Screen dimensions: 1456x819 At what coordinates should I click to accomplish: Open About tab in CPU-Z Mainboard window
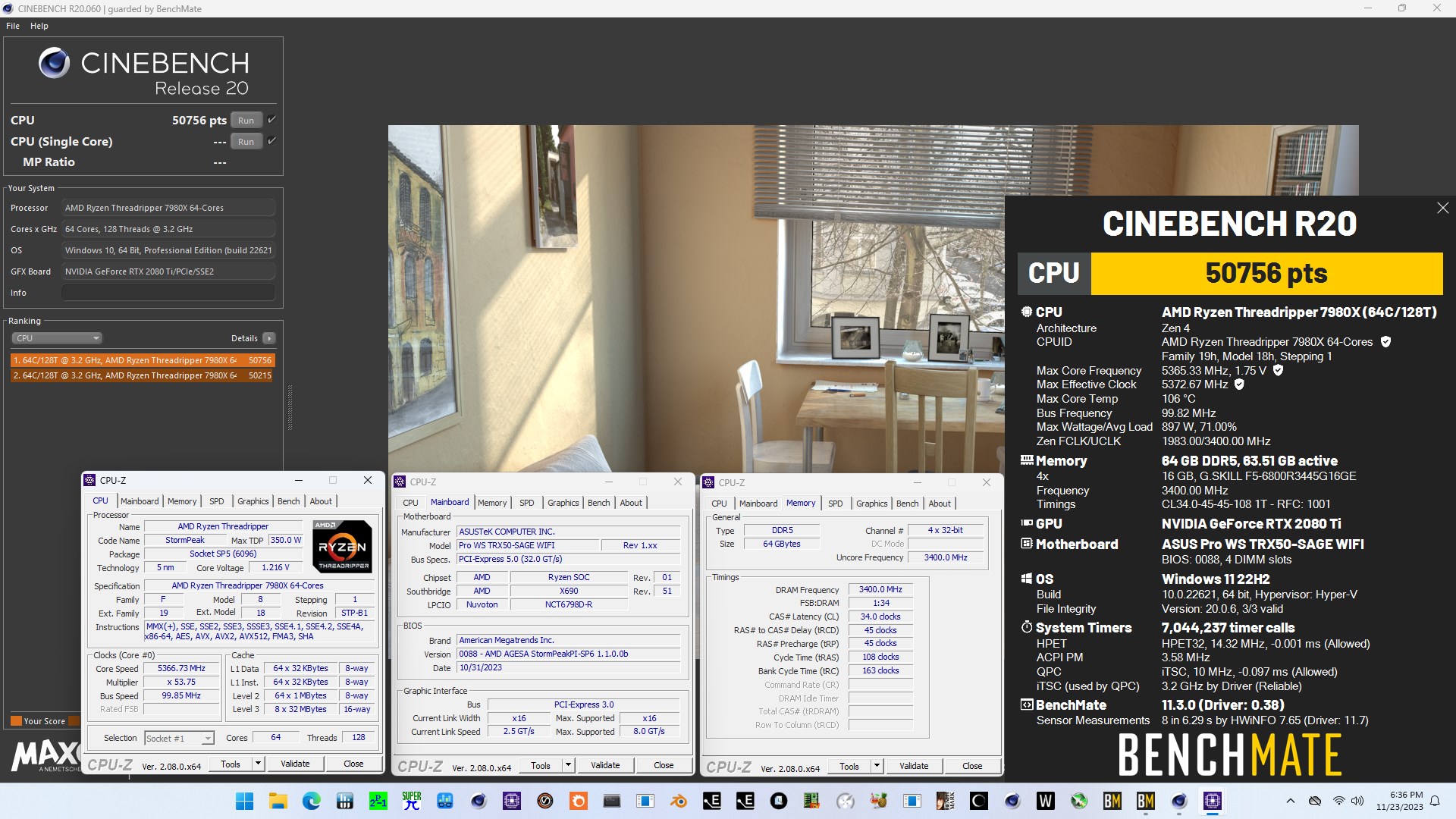point(630,503)
